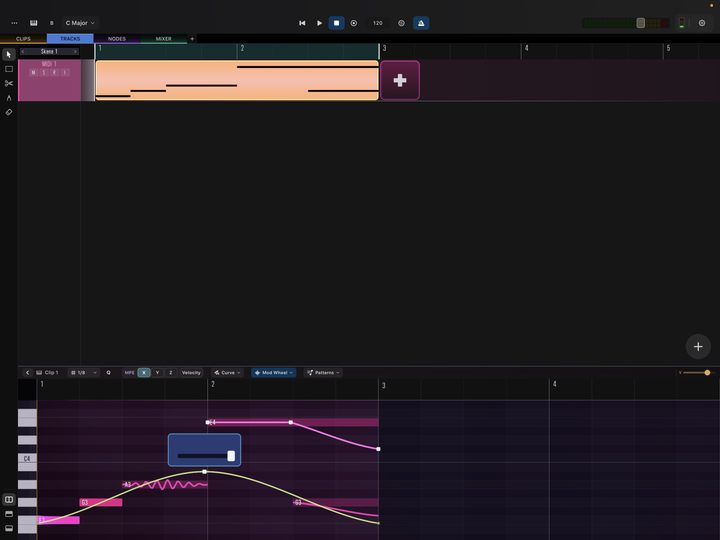The image size is (720, 540).
Task: Select the top panel layout icon
Action: [x=9, y=514]
